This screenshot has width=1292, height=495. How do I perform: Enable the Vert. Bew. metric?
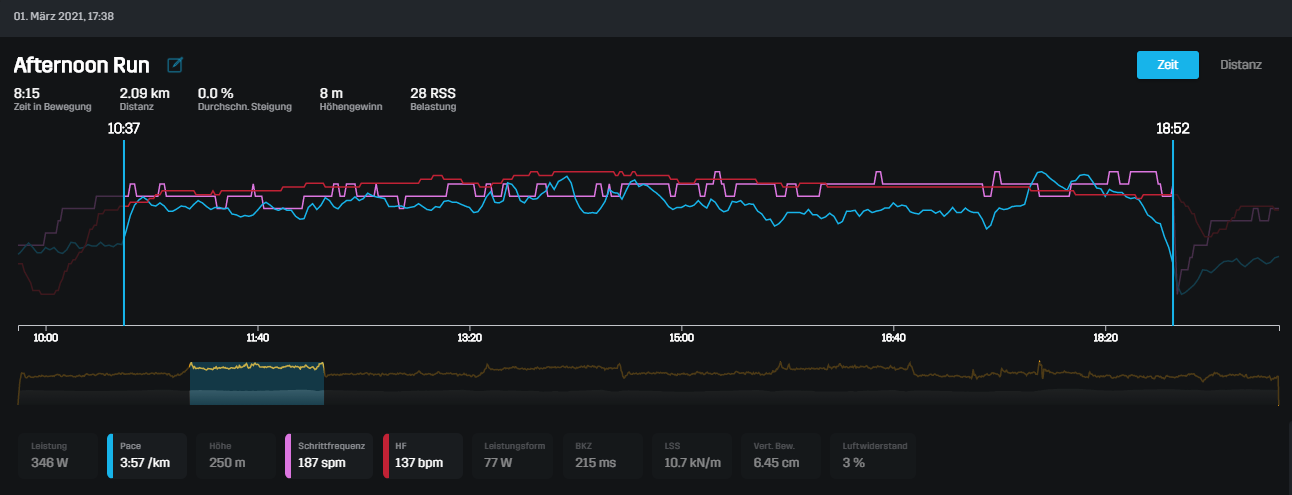[x=783, y=456]
